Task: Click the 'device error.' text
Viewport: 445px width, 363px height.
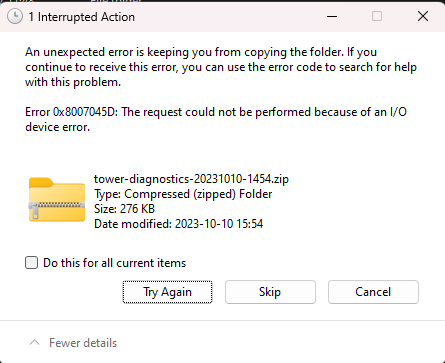Action: pyautogui.click(x=58, y=127)
